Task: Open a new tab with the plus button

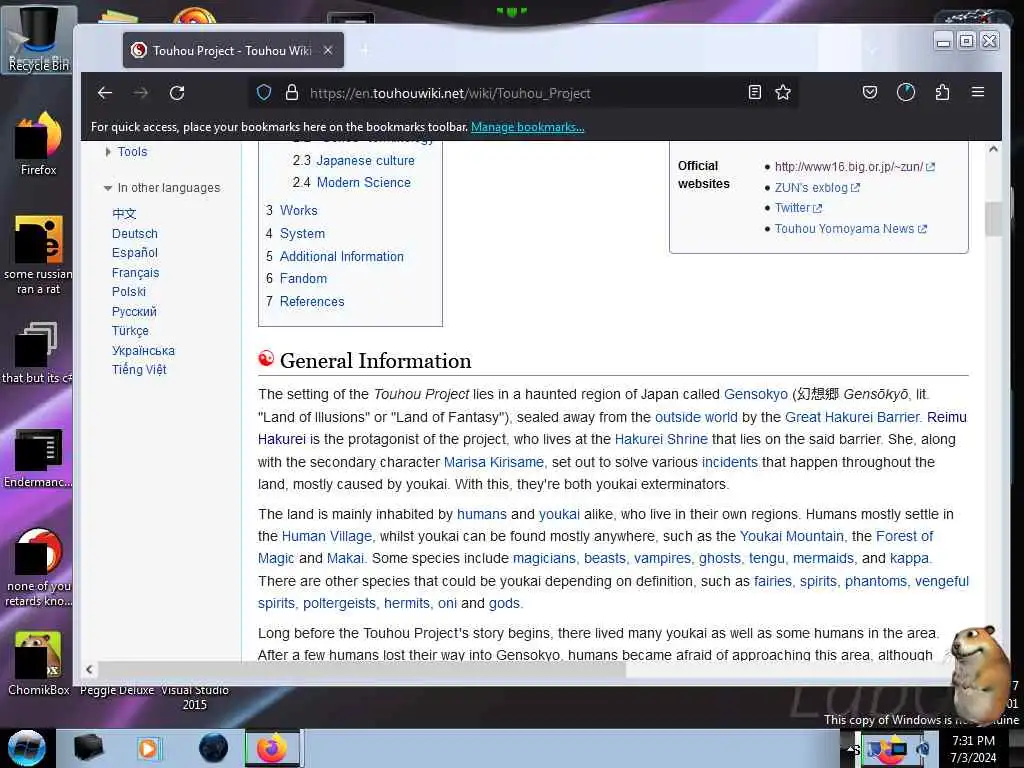Action: pyautogui.click(x=364, y=50)
